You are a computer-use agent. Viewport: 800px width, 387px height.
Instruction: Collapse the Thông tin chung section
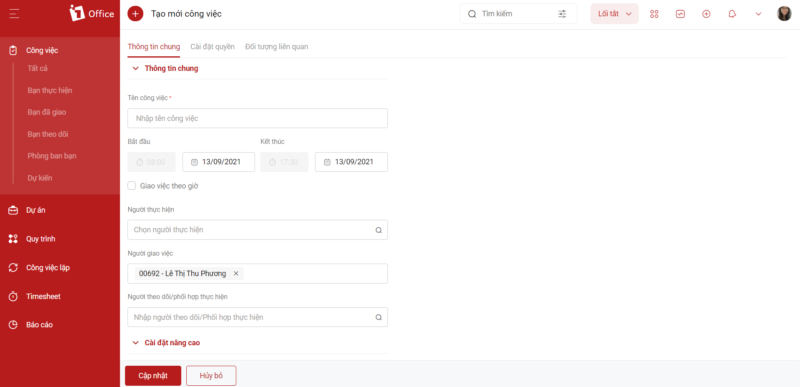pyautogui.click(x=135, y=68)
